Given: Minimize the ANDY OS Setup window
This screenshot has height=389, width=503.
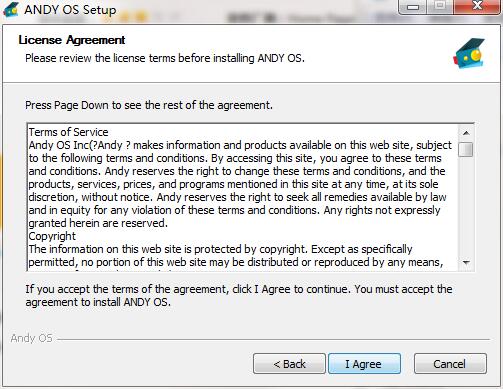Looking at the screenshot, I should pos(413,7).
